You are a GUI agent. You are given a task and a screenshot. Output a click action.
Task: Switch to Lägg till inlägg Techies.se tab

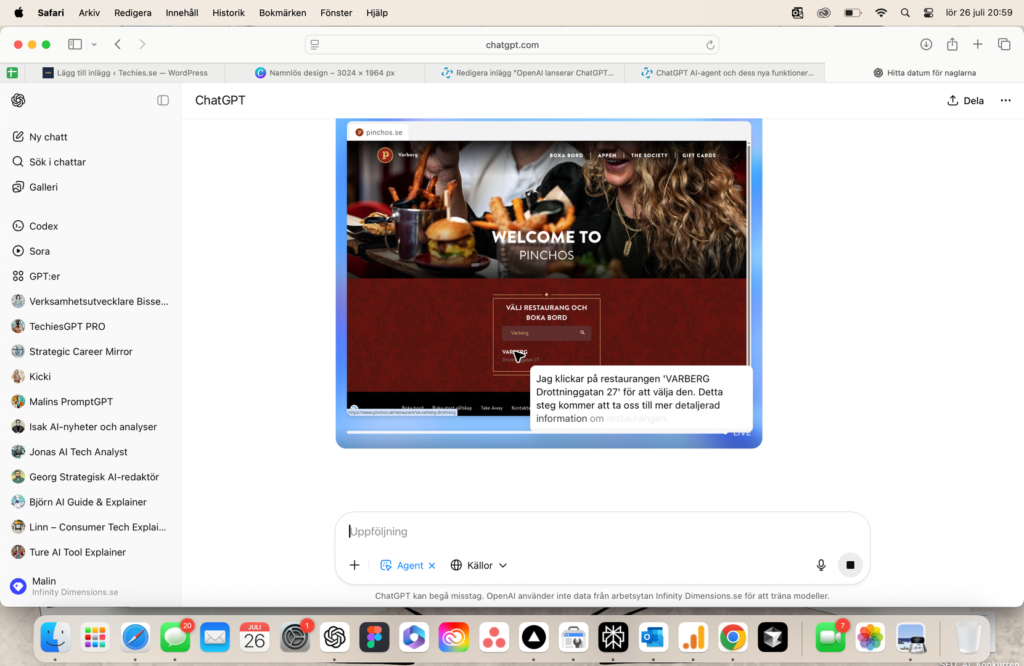click(125, 72)
